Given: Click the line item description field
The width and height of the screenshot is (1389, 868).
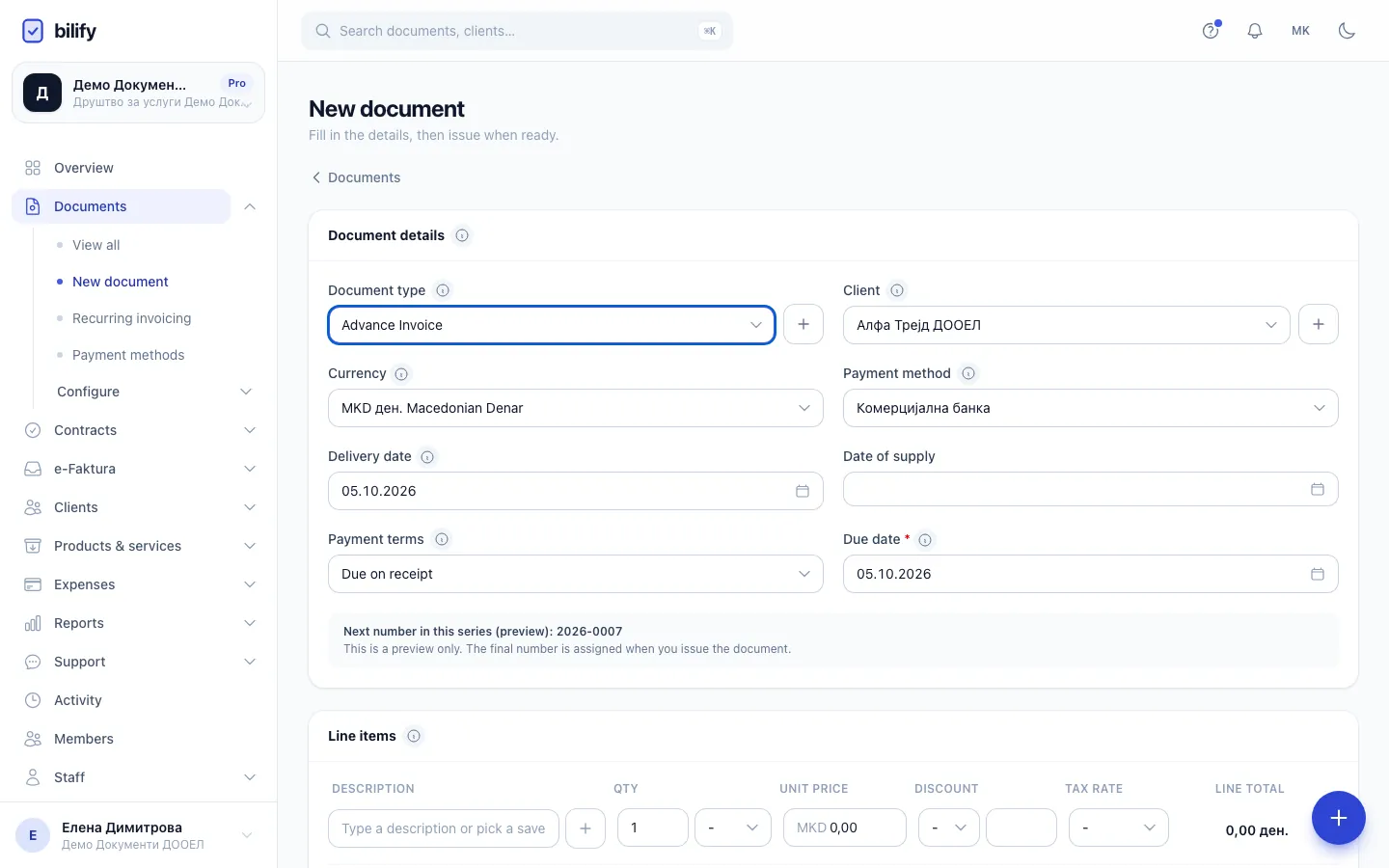Looking at the screenshot, I should click(444, 828).
